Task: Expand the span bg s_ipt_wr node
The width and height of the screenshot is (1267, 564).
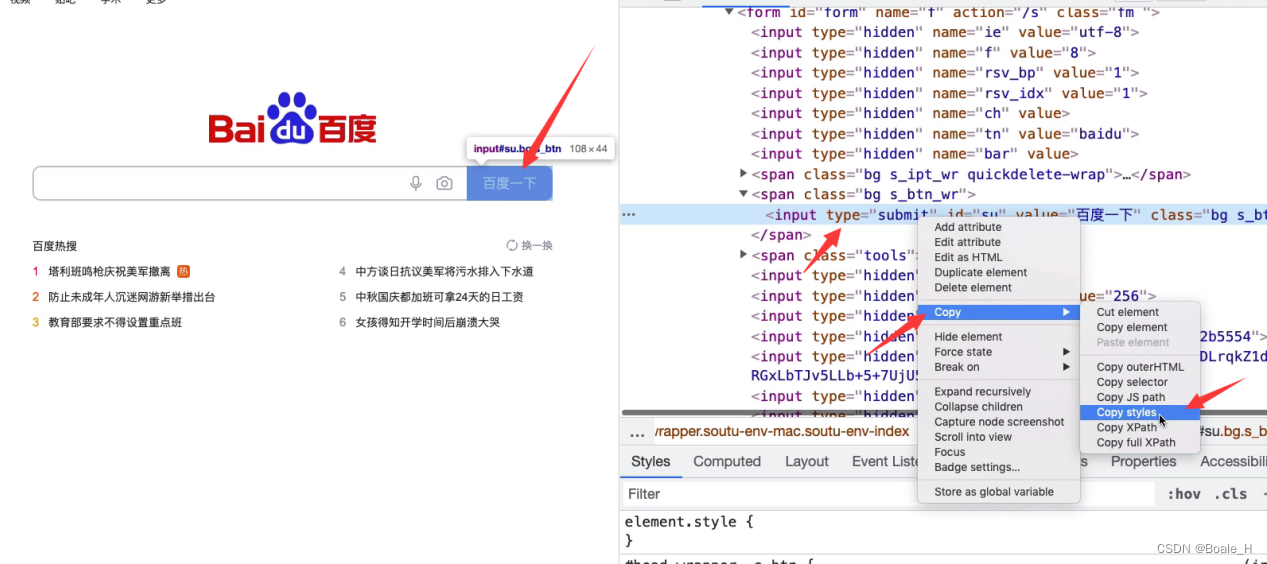Action: click(743, 174)
